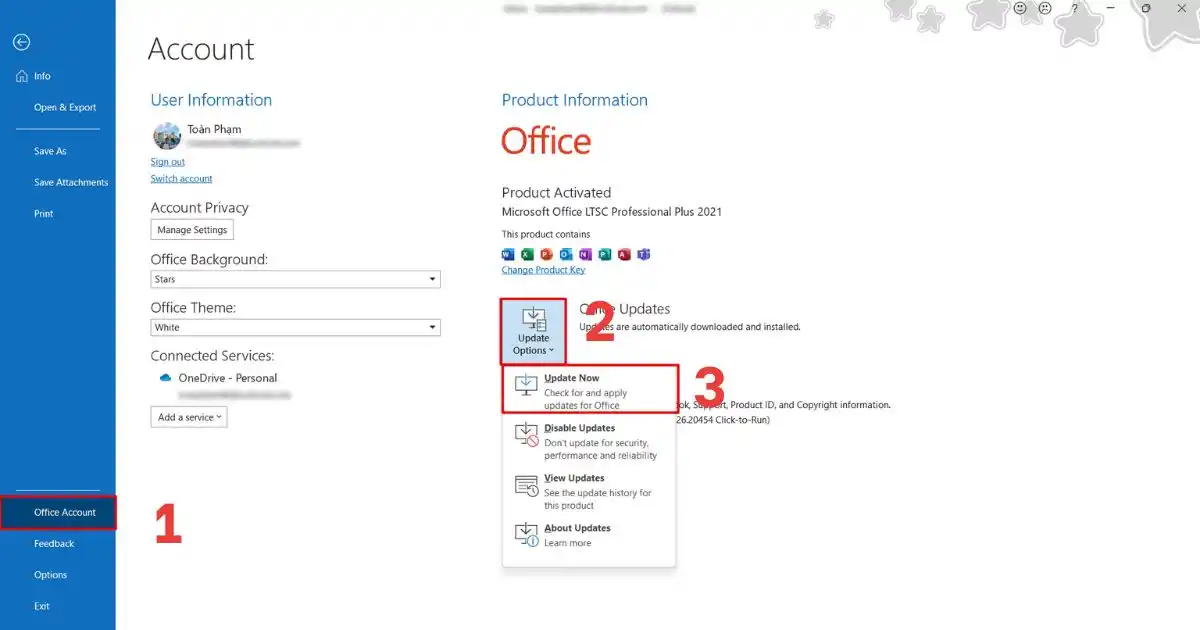
Task: Click the user name Toàn Phạm
Action: coord(214,129)
